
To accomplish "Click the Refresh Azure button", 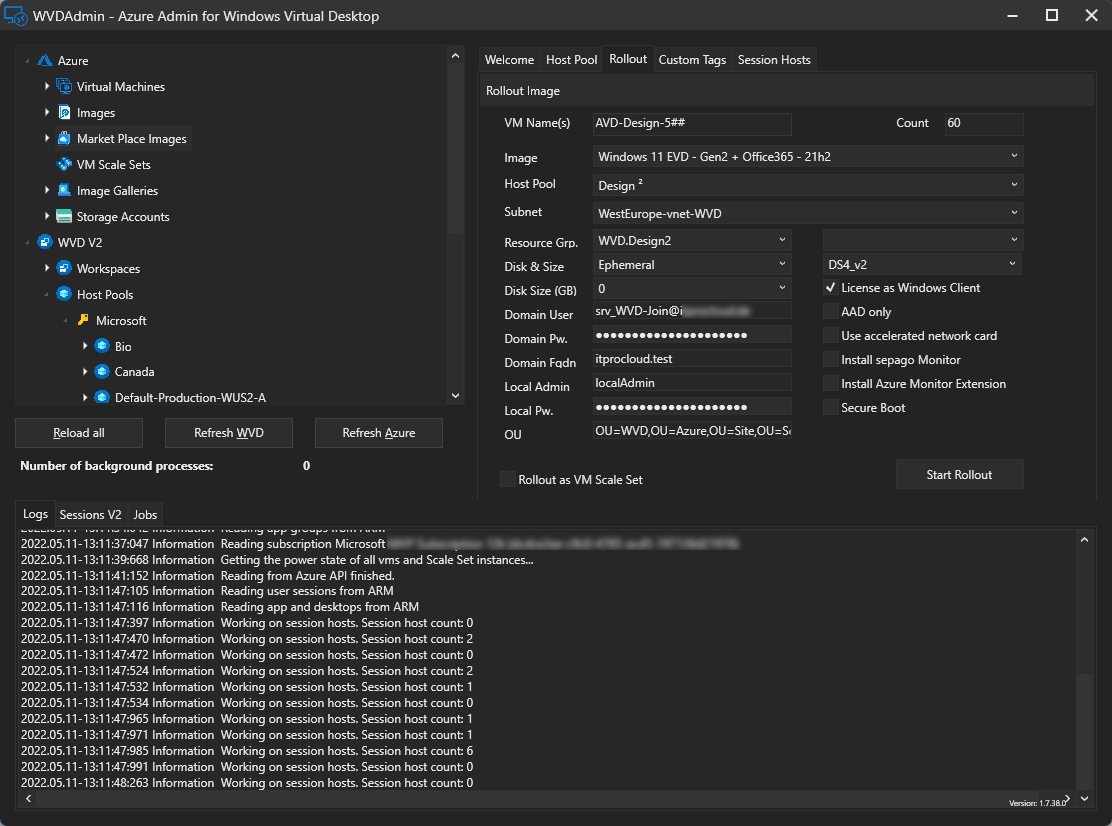I will coord(379,433).
